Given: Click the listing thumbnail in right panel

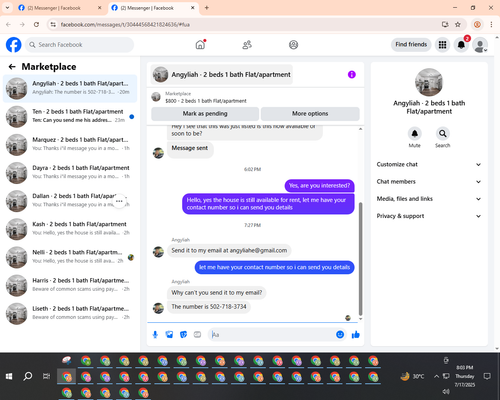Looking at the screenshot, I should [x=429, y=82].
